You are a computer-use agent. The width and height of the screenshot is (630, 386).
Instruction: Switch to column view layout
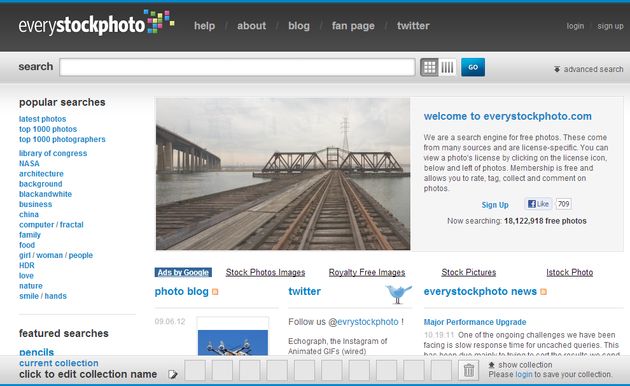[x=447, y=67]
